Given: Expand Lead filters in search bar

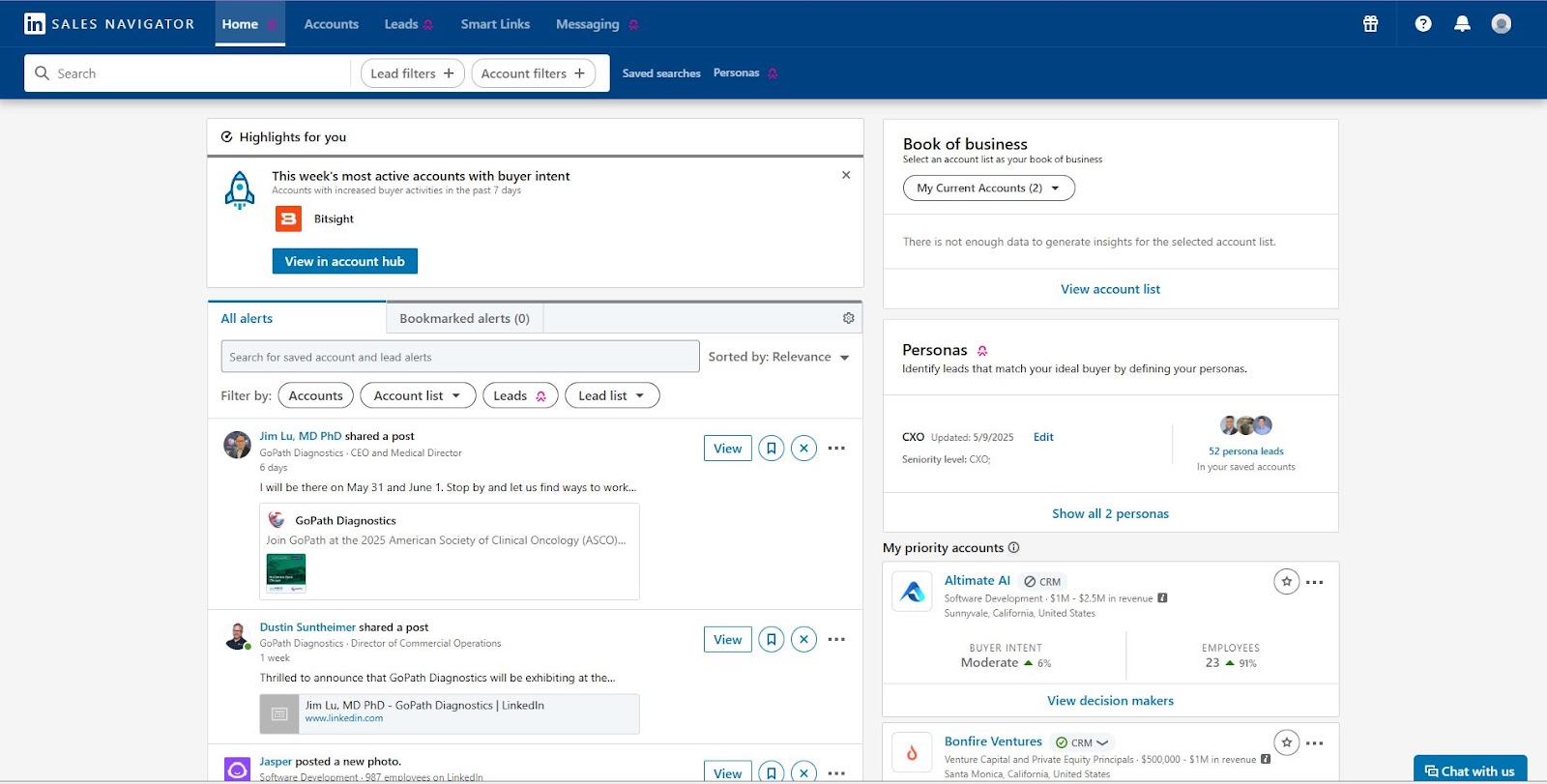Looking at the screenshot, I should 412,73.
